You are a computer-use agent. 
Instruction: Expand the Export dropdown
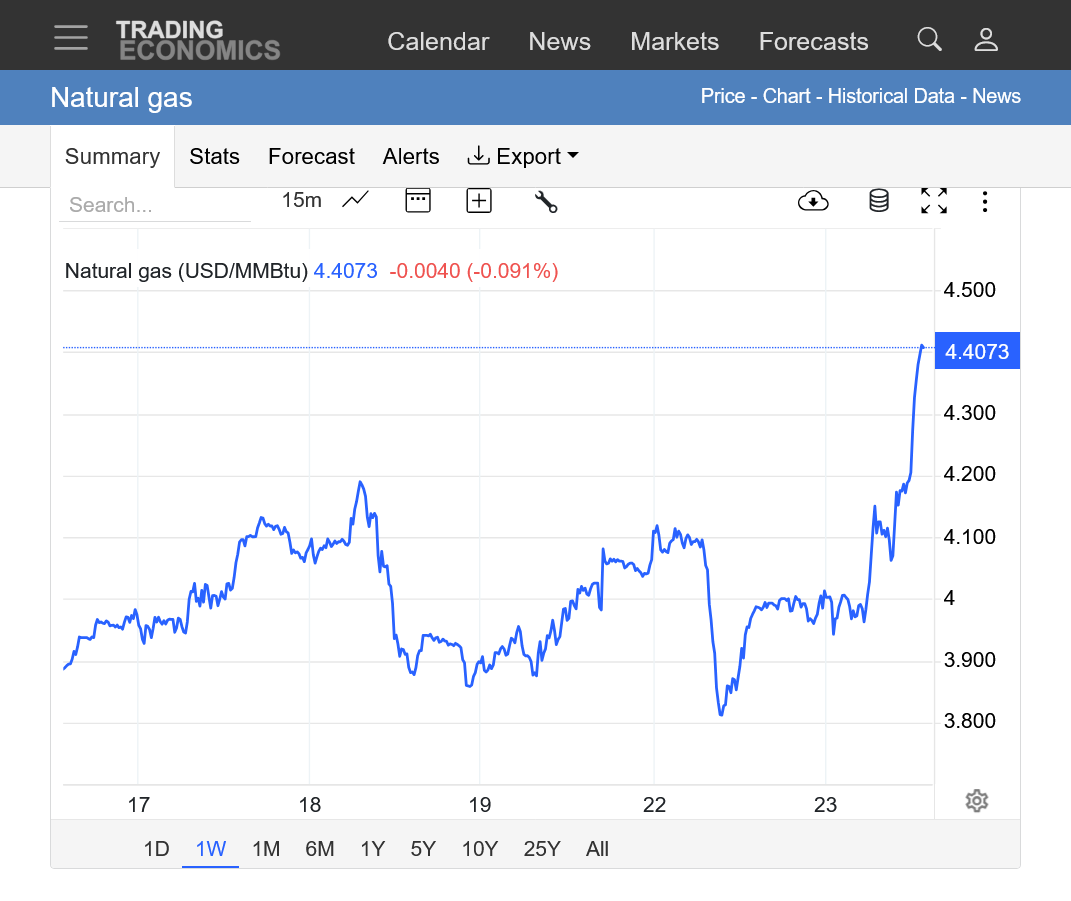pyautogui.click(x=523, y=156)
